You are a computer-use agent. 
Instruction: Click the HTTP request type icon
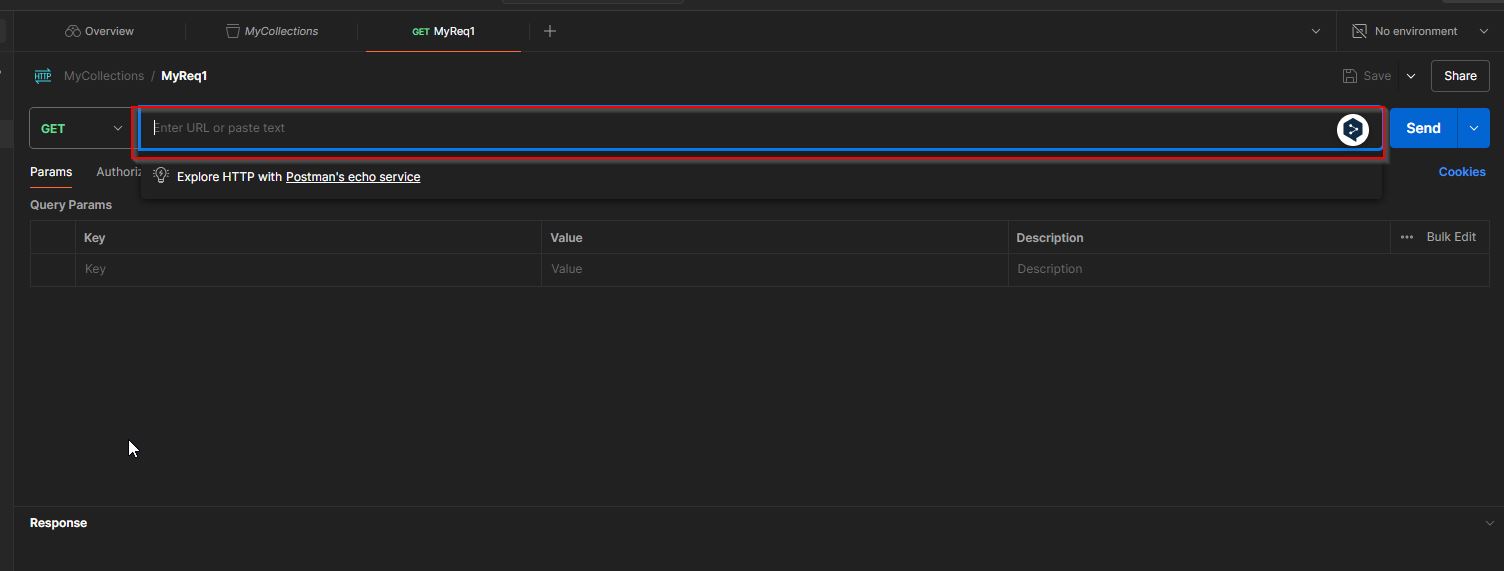click(43, 76)
